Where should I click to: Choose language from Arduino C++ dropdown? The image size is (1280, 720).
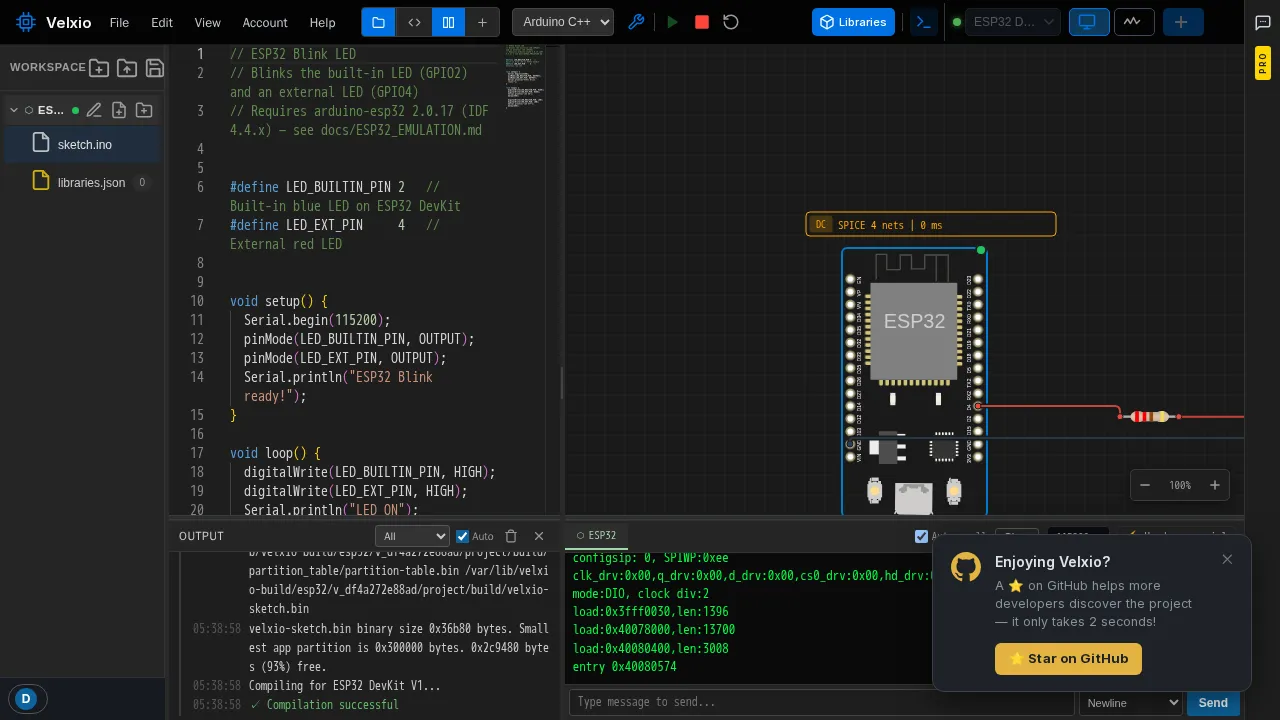click(x=563, y=22)
